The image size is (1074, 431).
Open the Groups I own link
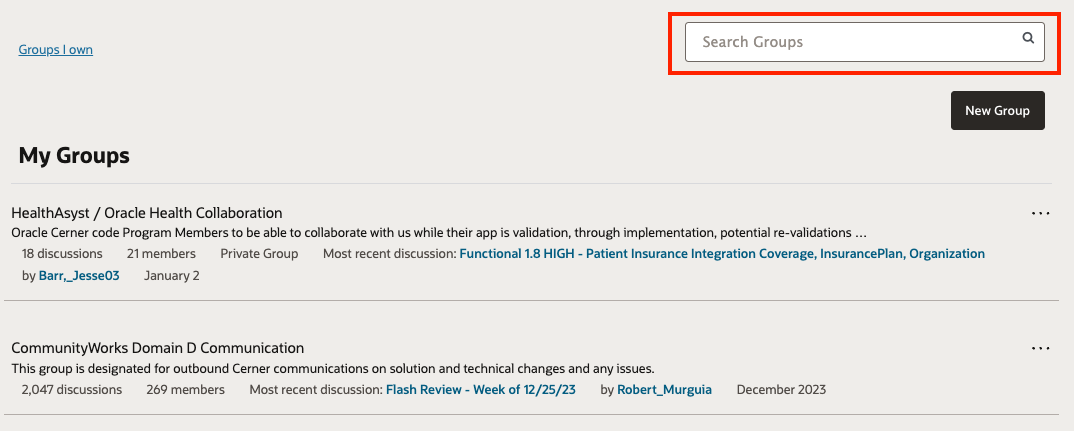coord(55,49)
